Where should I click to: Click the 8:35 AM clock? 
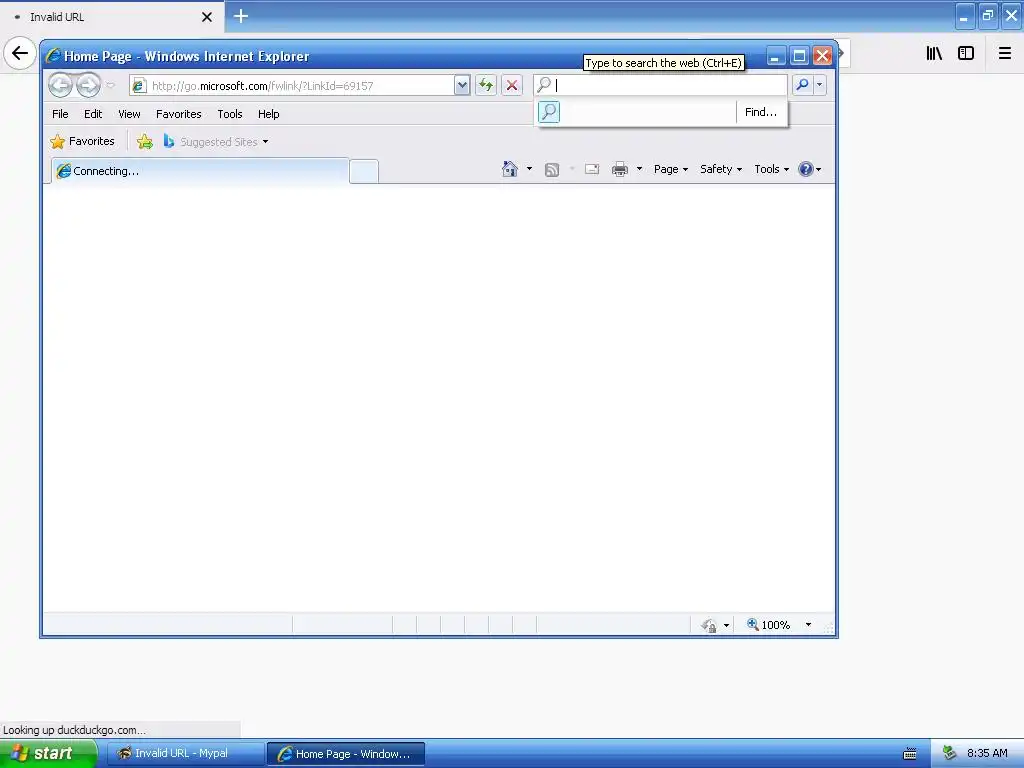point(987,754)
